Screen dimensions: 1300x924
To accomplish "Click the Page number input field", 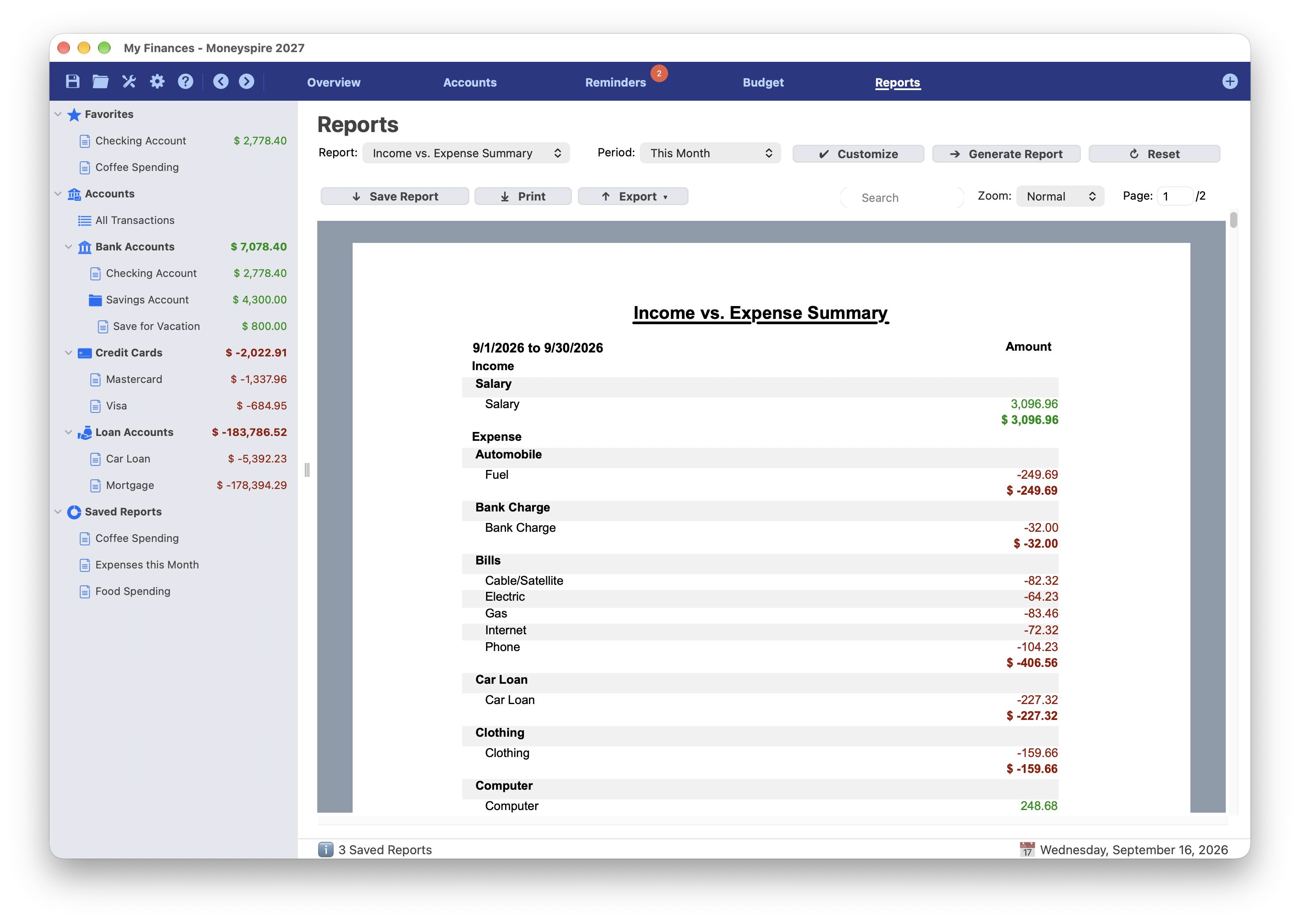I will coord(1175,196).
